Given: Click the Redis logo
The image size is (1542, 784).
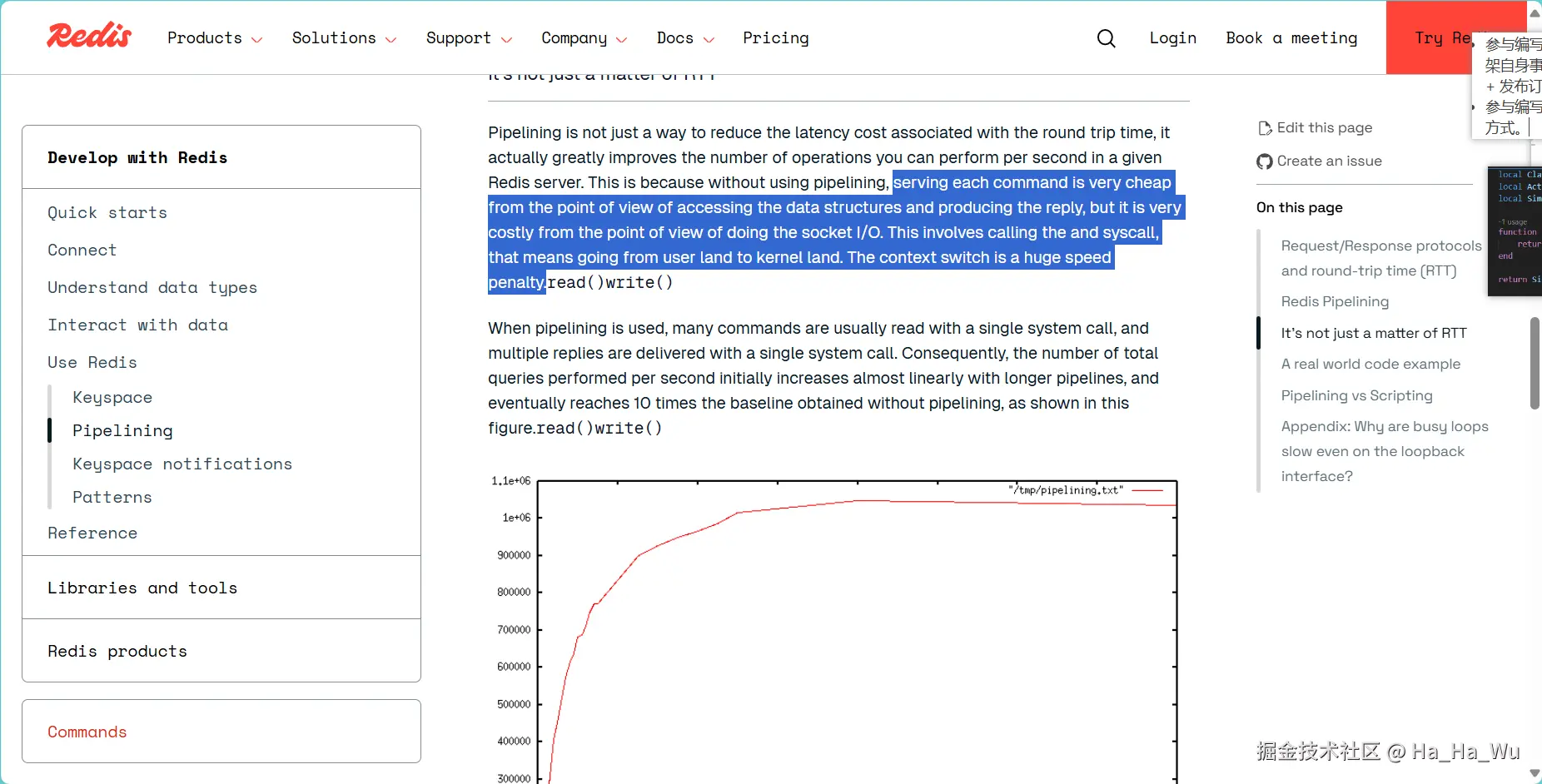Looking at the screenshot, I should 89,36.
